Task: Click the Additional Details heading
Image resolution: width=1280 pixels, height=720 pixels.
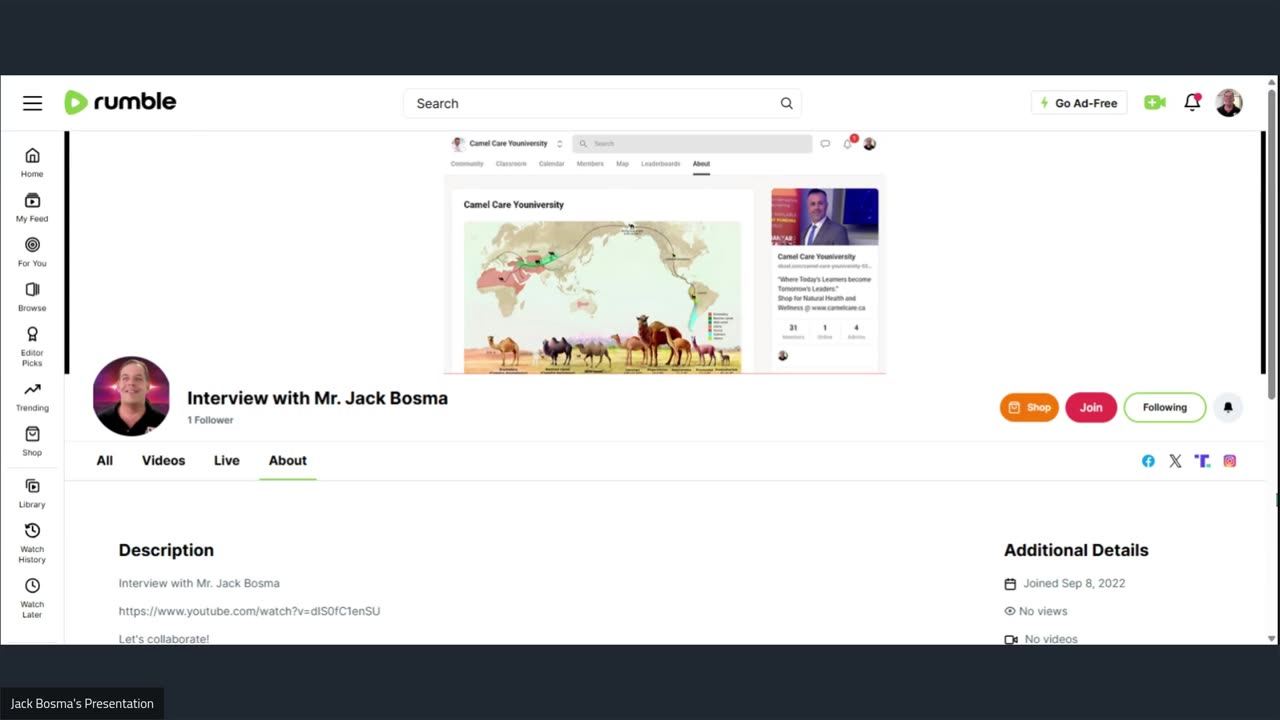Action: 1076,550
